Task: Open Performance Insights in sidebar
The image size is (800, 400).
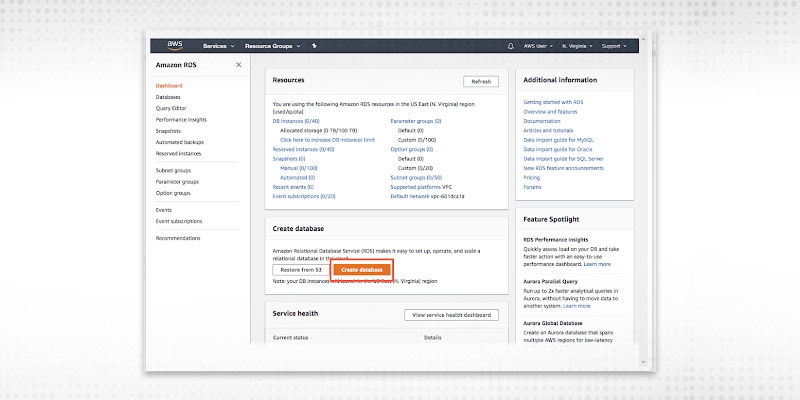Action: [181, 119]
